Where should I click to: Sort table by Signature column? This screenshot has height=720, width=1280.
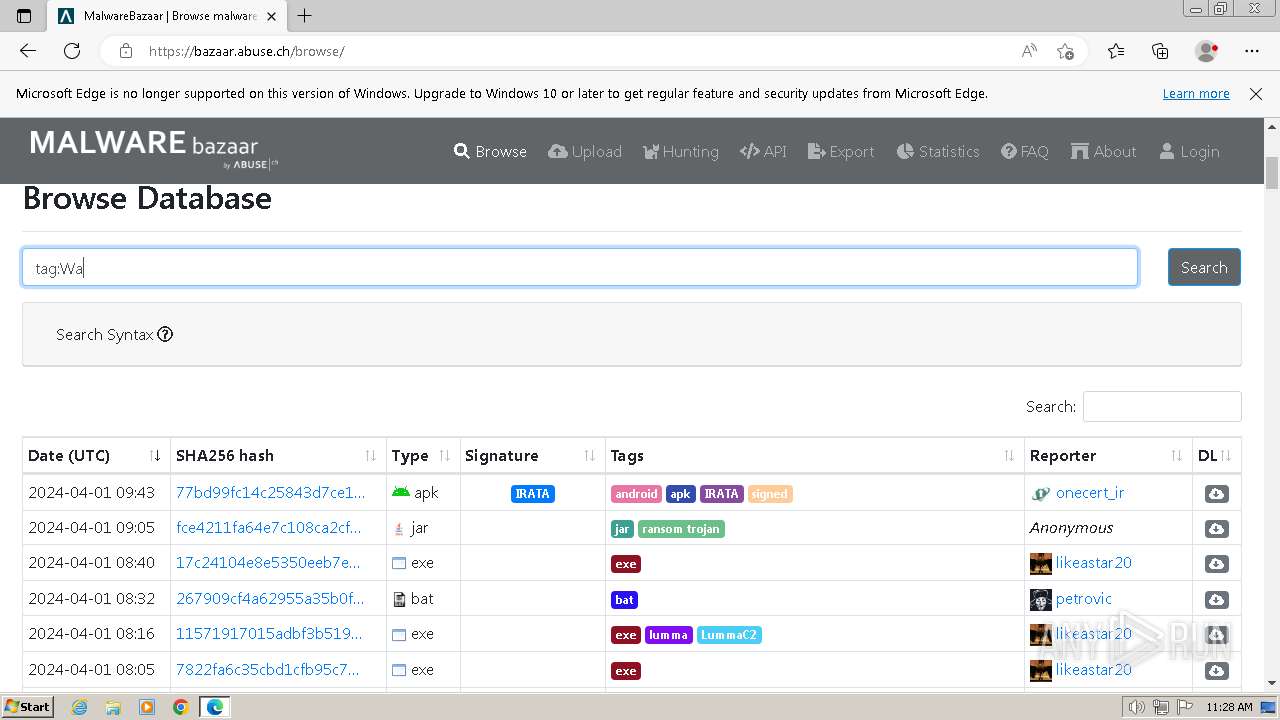pos(532,455)
